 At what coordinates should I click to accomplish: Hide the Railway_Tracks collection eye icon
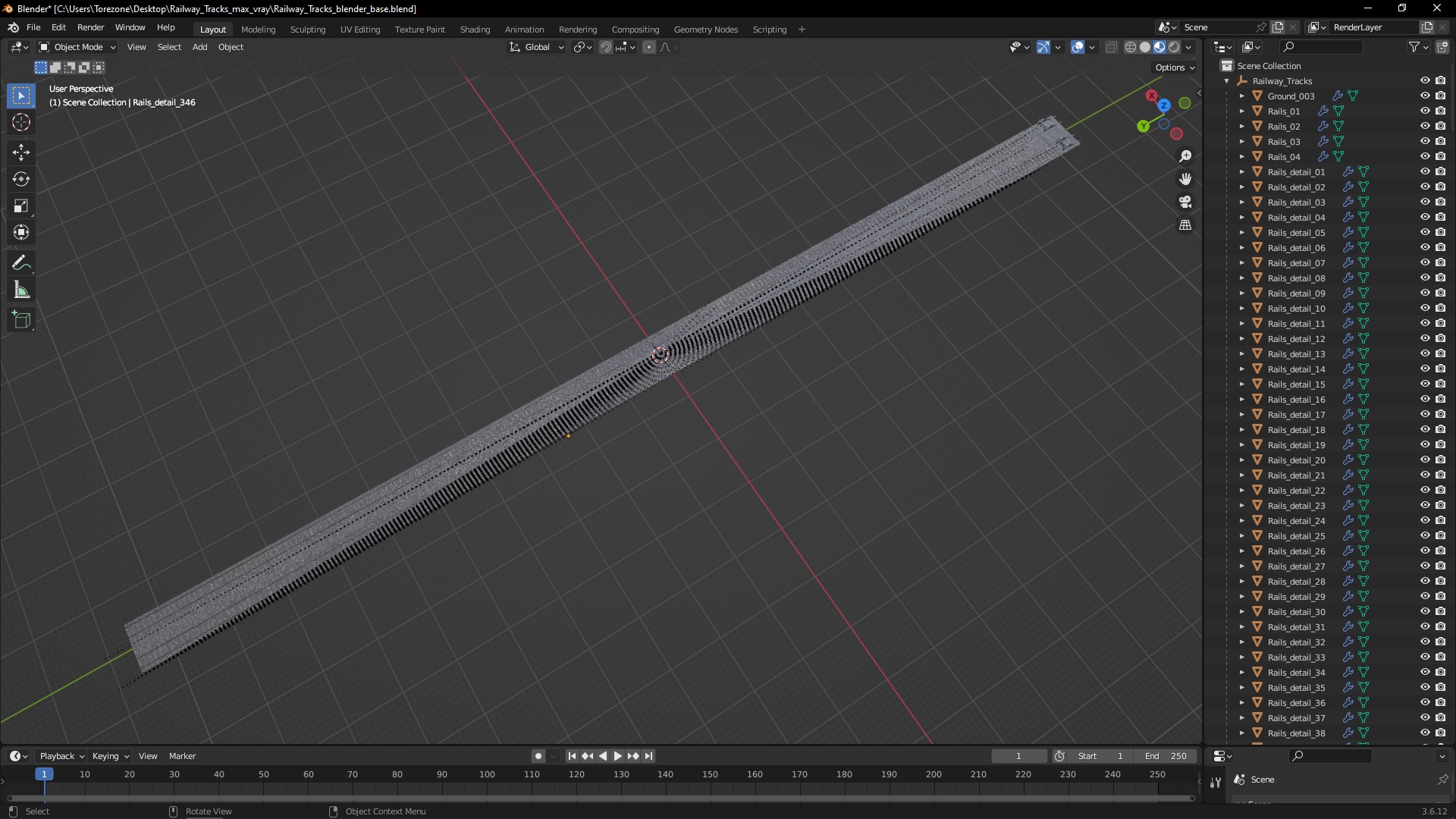(x=1425, y=81)
